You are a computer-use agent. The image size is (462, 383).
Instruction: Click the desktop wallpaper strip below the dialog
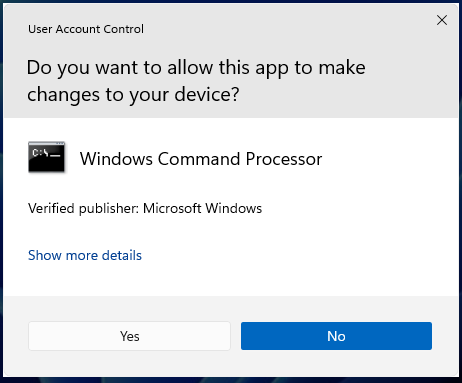click(231, 380)
